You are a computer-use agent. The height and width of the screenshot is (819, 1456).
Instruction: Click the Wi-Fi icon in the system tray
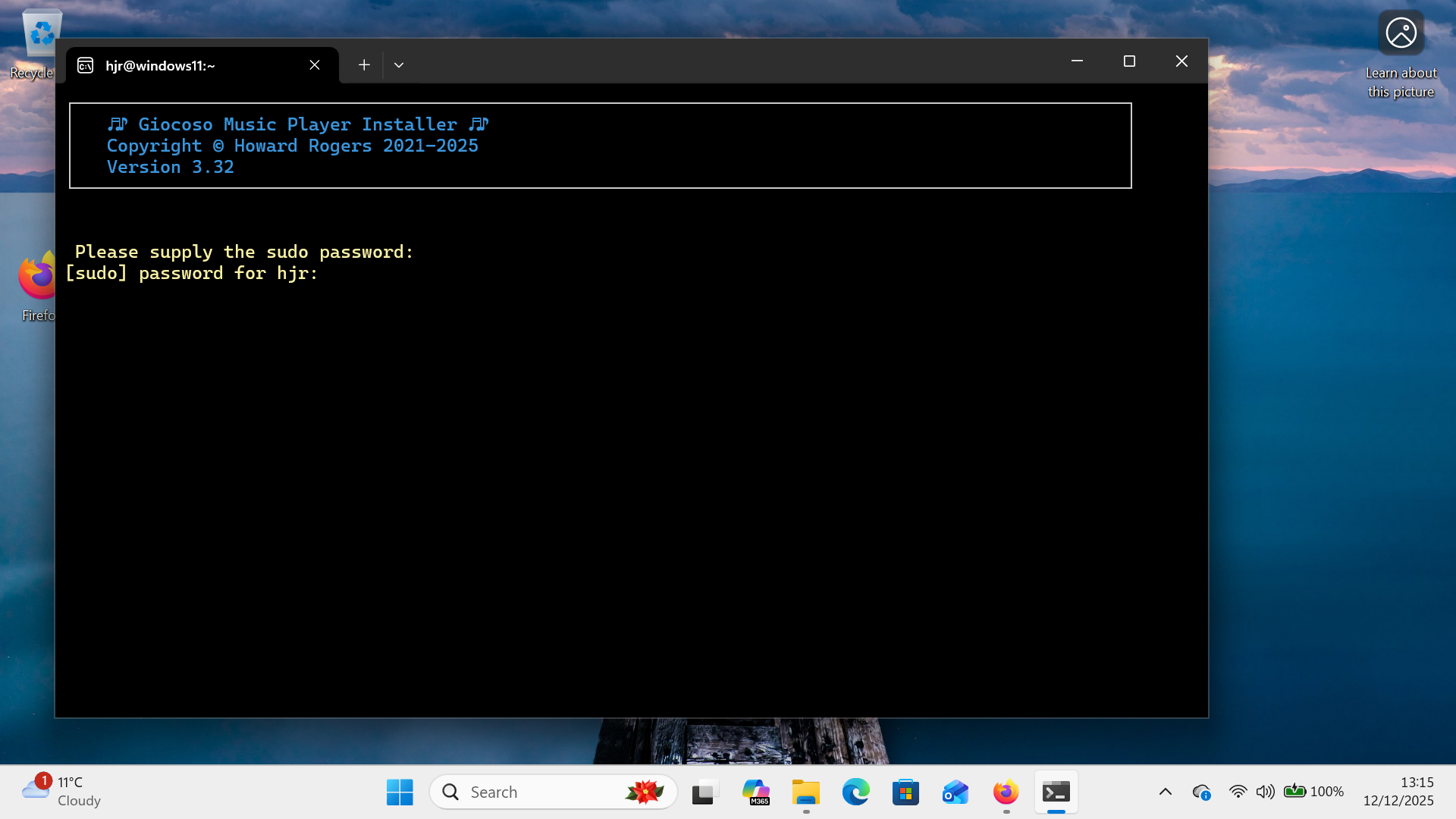[x=1238, y=791]
